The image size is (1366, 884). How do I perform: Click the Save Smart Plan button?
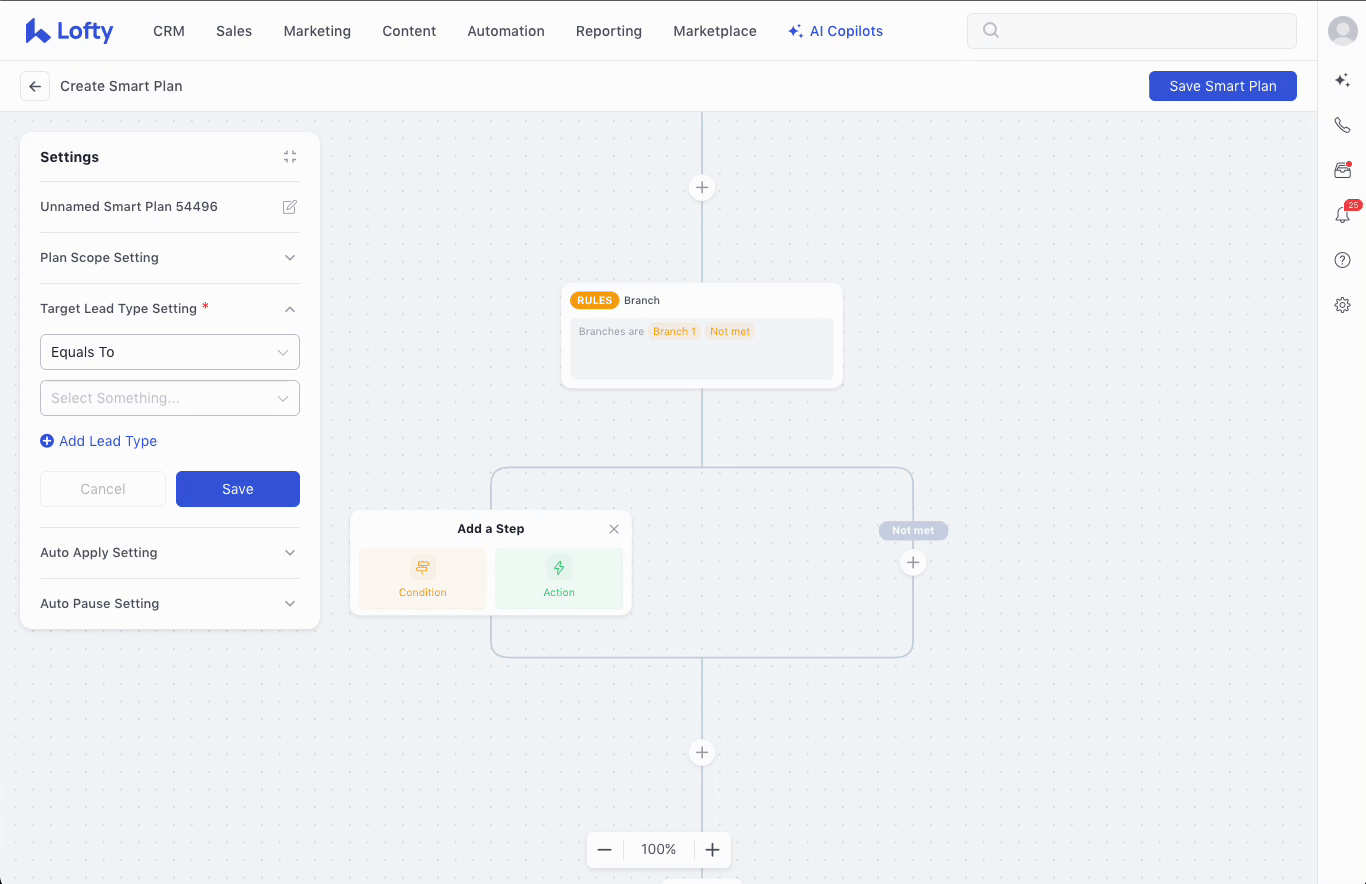click(x=1222, y=86)
